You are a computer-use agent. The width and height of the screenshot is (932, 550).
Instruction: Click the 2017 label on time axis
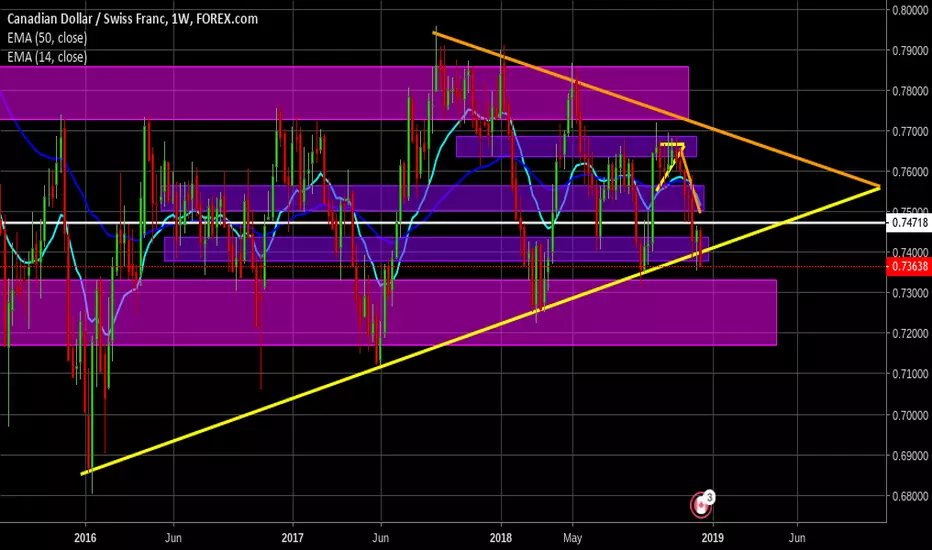(292, 538)
